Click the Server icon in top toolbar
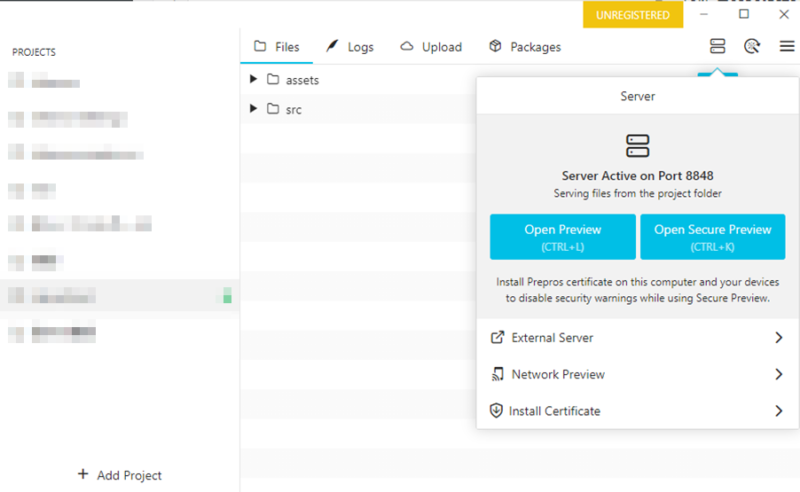 tap(717, 46)
